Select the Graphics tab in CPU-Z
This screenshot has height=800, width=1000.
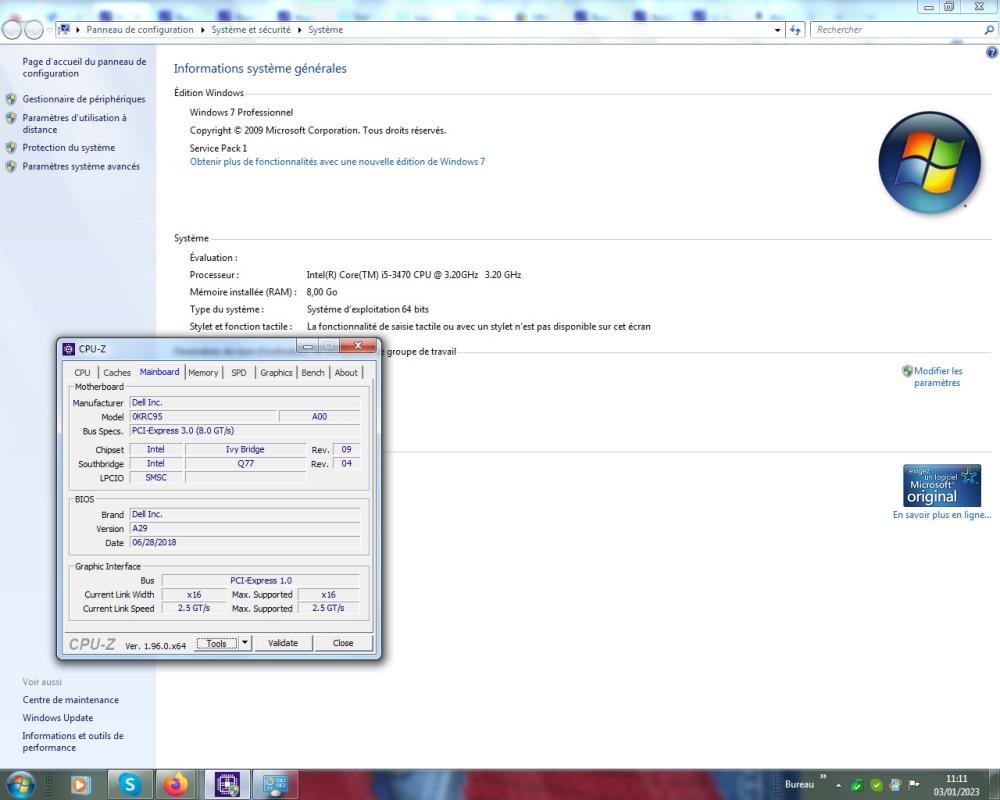pyautogui.click(x=275, y=372)
